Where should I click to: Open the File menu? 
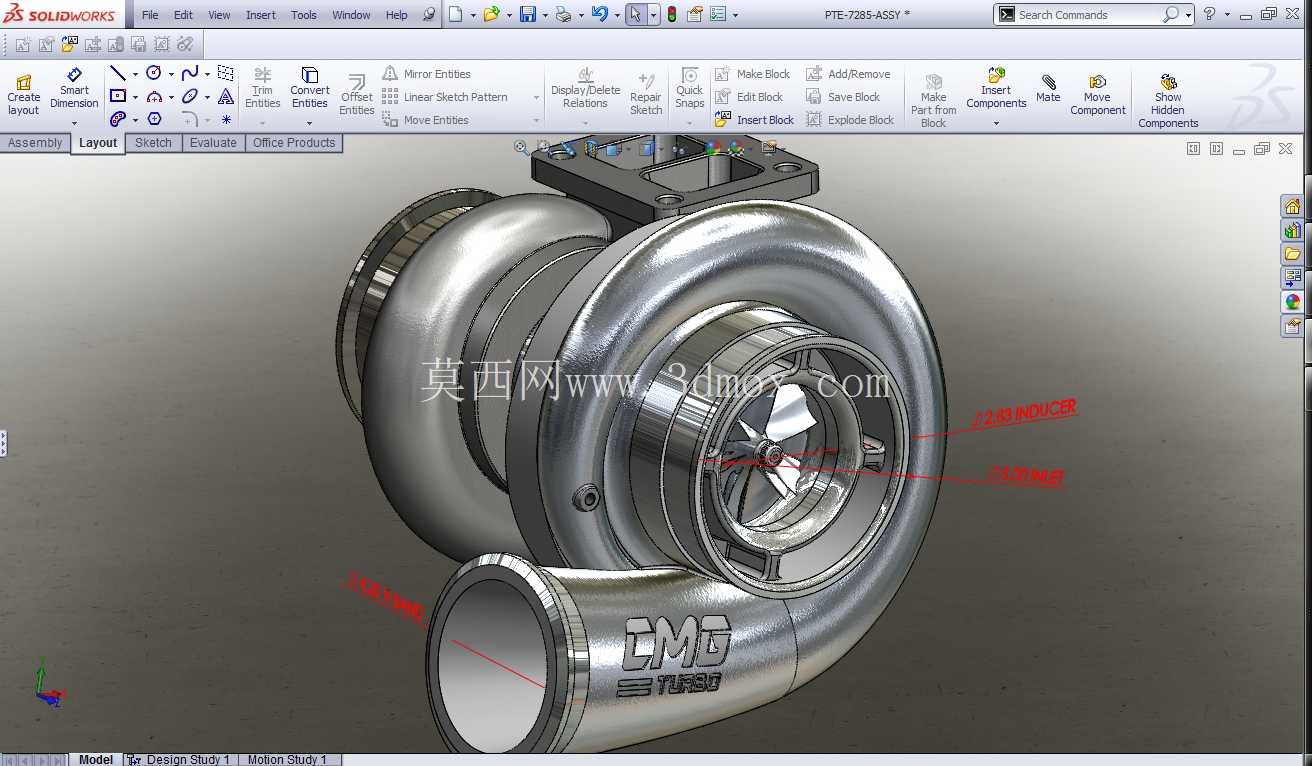coord(150,15)
